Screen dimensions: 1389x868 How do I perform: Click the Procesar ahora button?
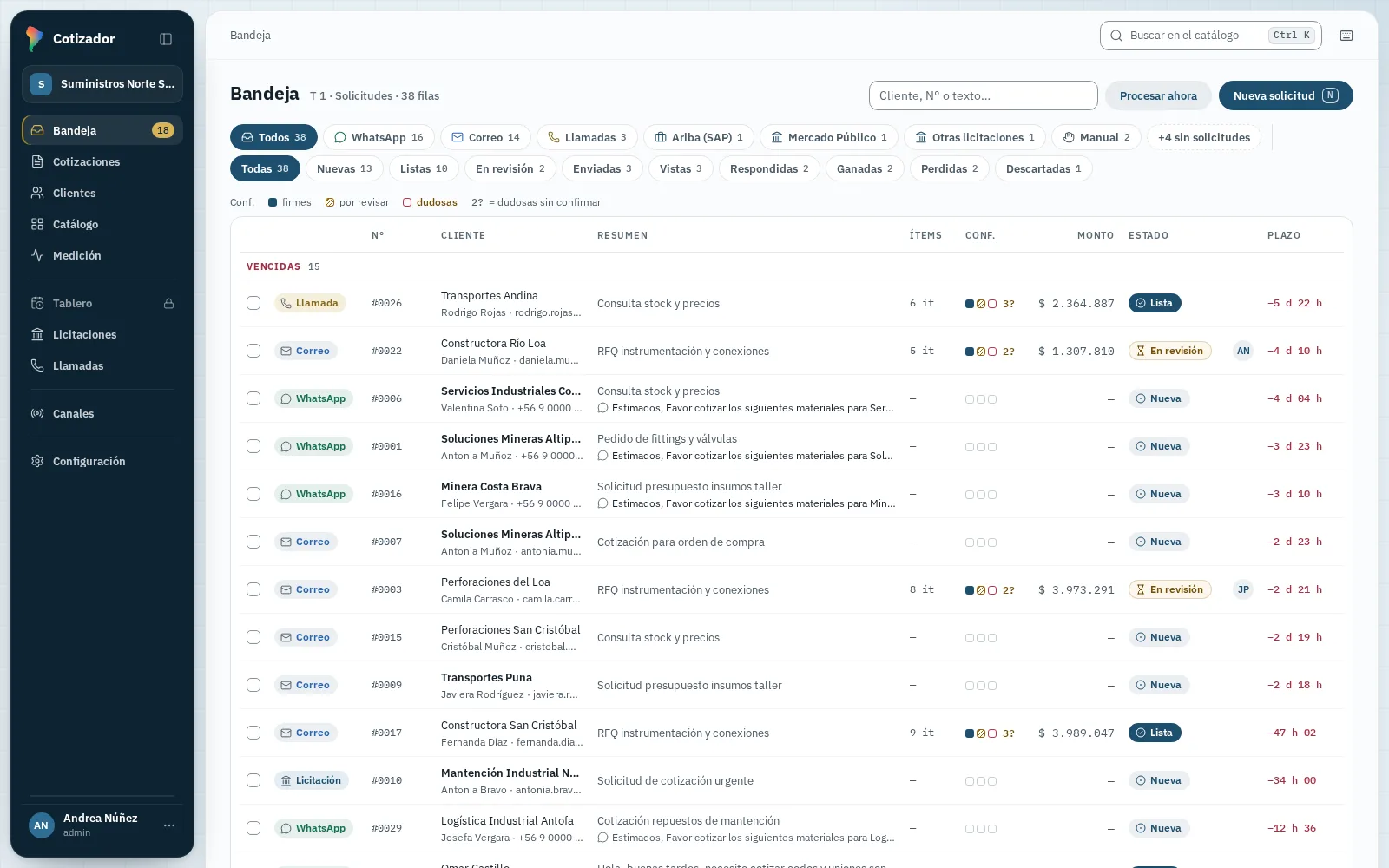pos(1158,95)
